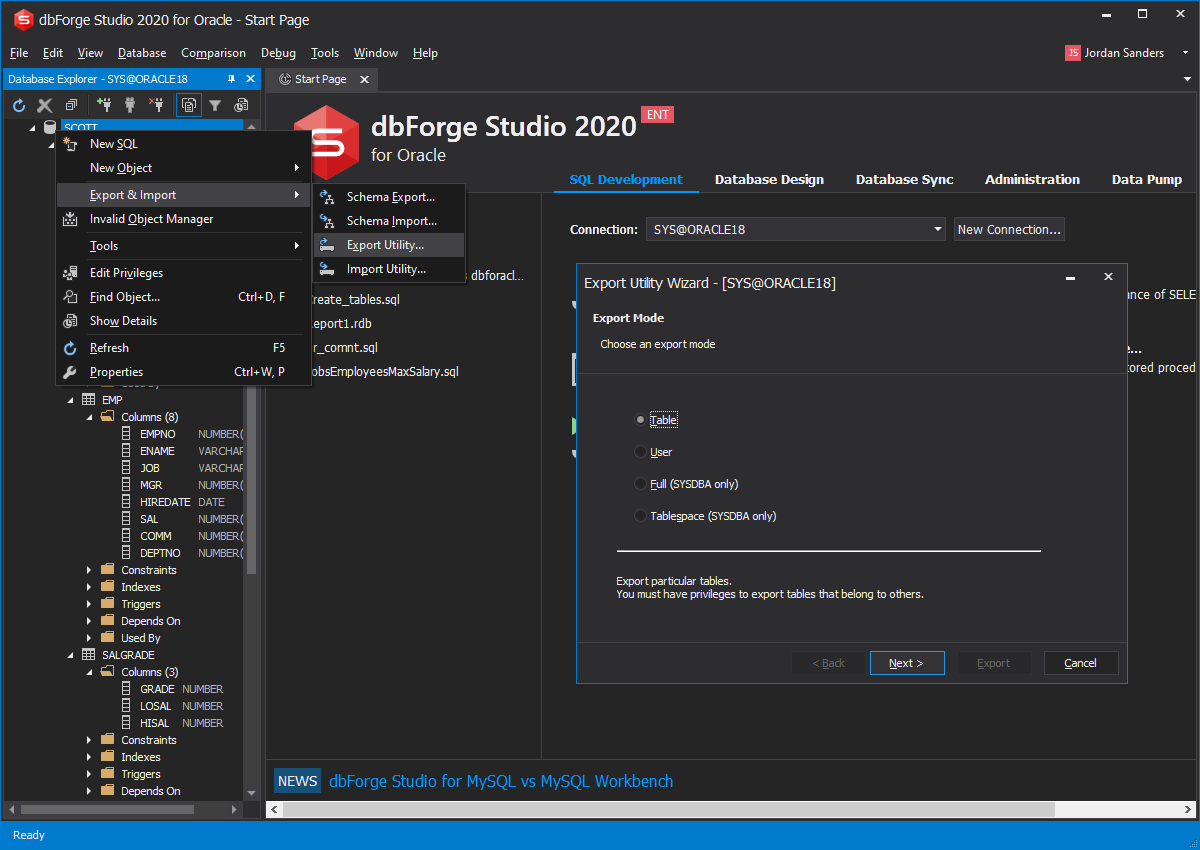The image size is (1200, 850).
Task: Collapse the EMP Columns (8) folder
Action: pyautogui.click(x=89, y=417)
